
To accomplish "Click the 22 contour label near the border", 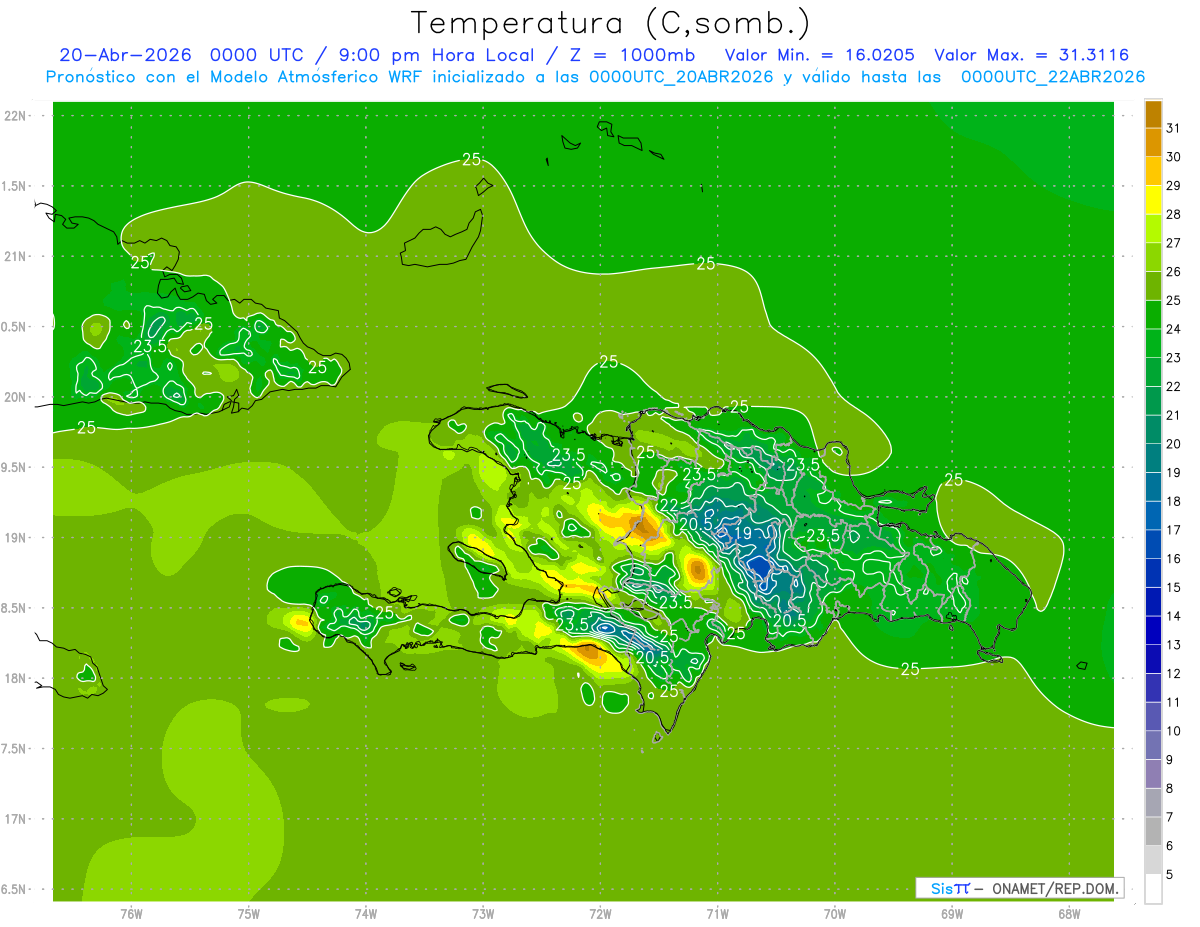I will click(669, 505).
